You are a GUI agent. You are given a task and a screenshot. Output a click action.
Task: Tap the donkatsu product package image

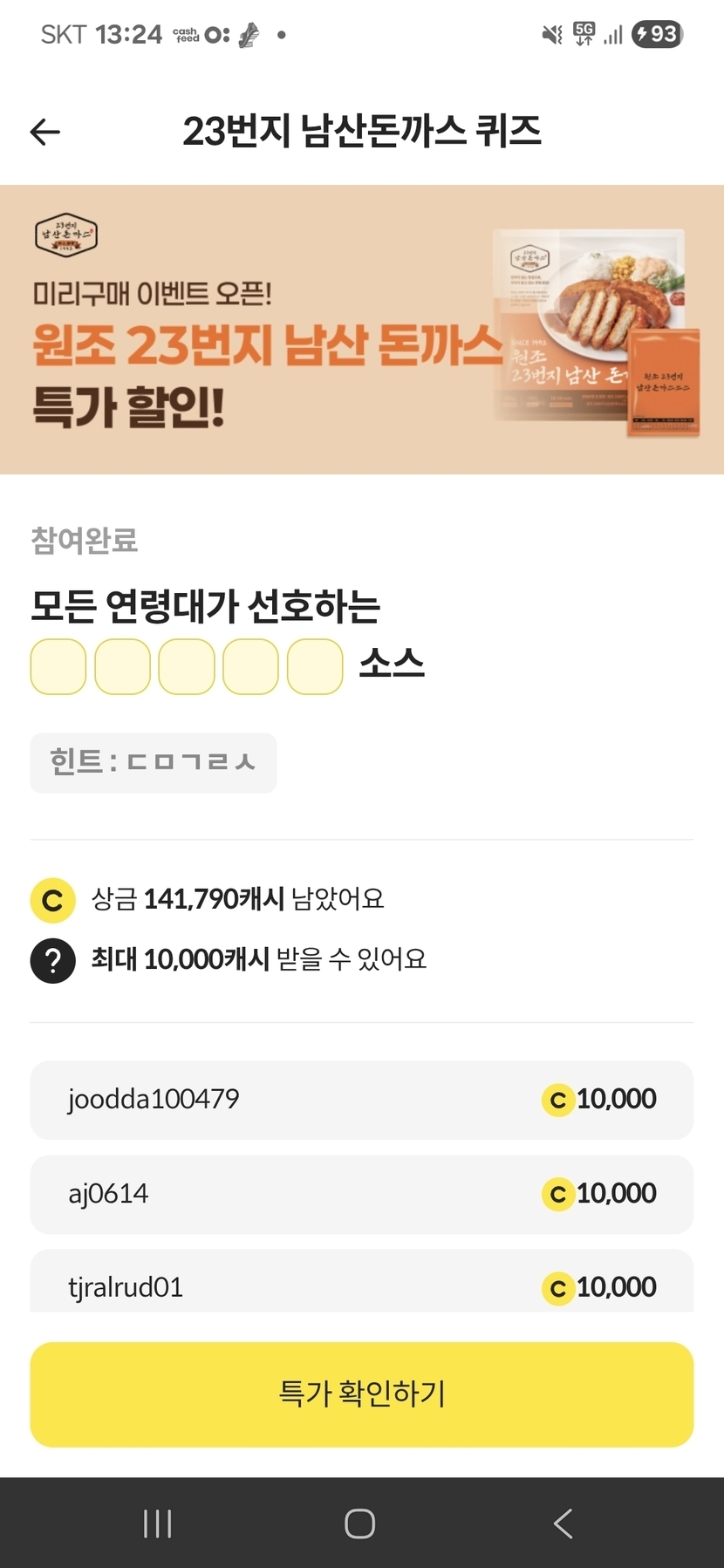(x=596, y=331)
